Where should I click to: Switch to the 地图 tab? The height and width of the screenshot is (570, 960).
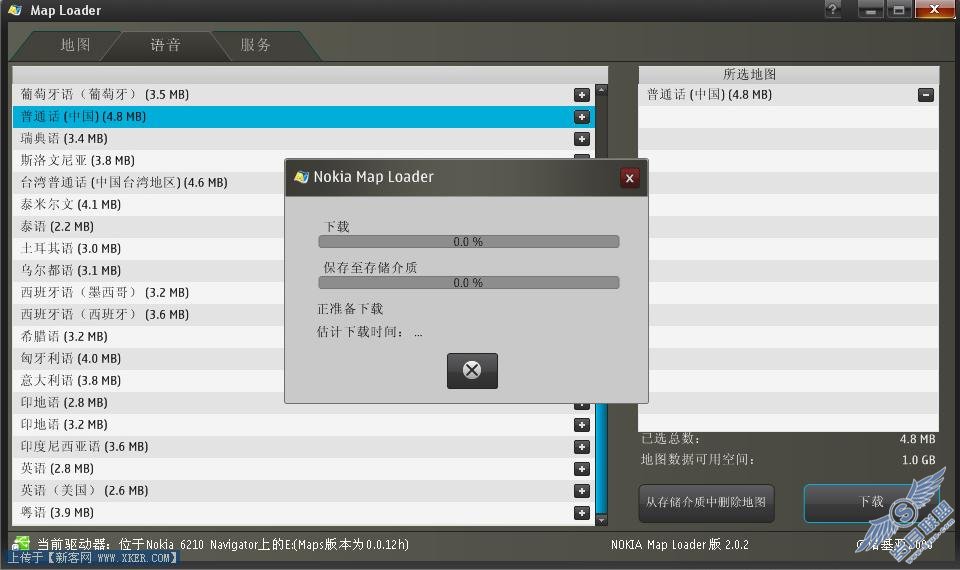[x=75, y=45]
